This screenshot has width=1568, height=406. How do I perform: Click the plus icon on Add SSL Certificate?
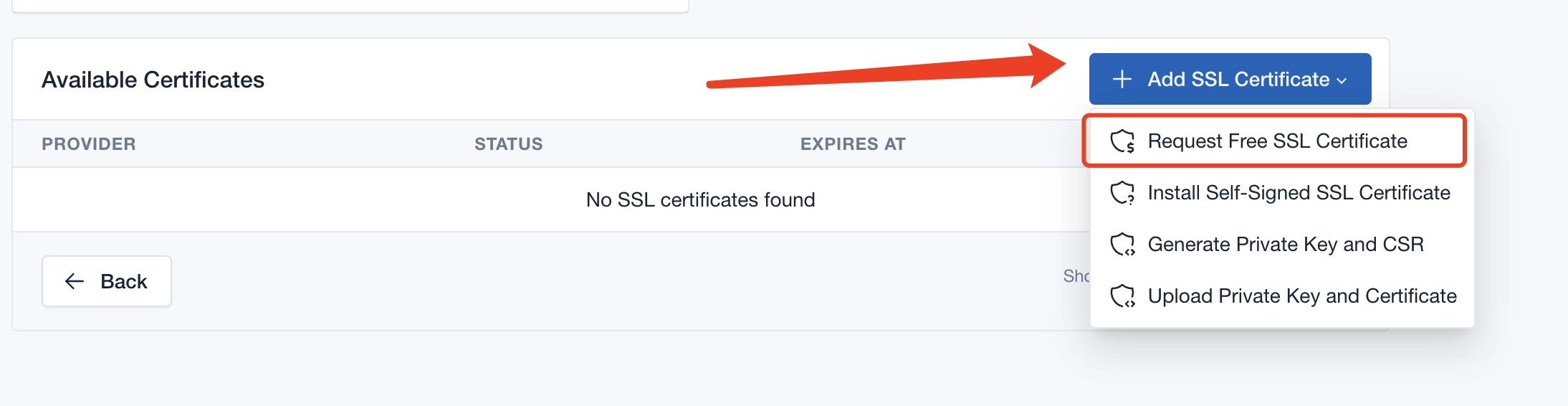pos(1122,79)
